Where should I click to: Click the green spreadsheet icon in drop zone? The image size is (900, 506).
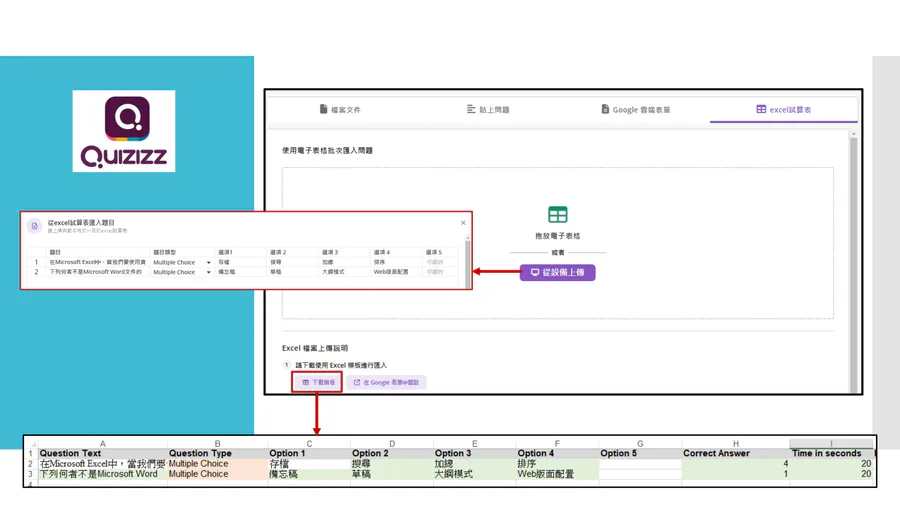pos(557,215)
